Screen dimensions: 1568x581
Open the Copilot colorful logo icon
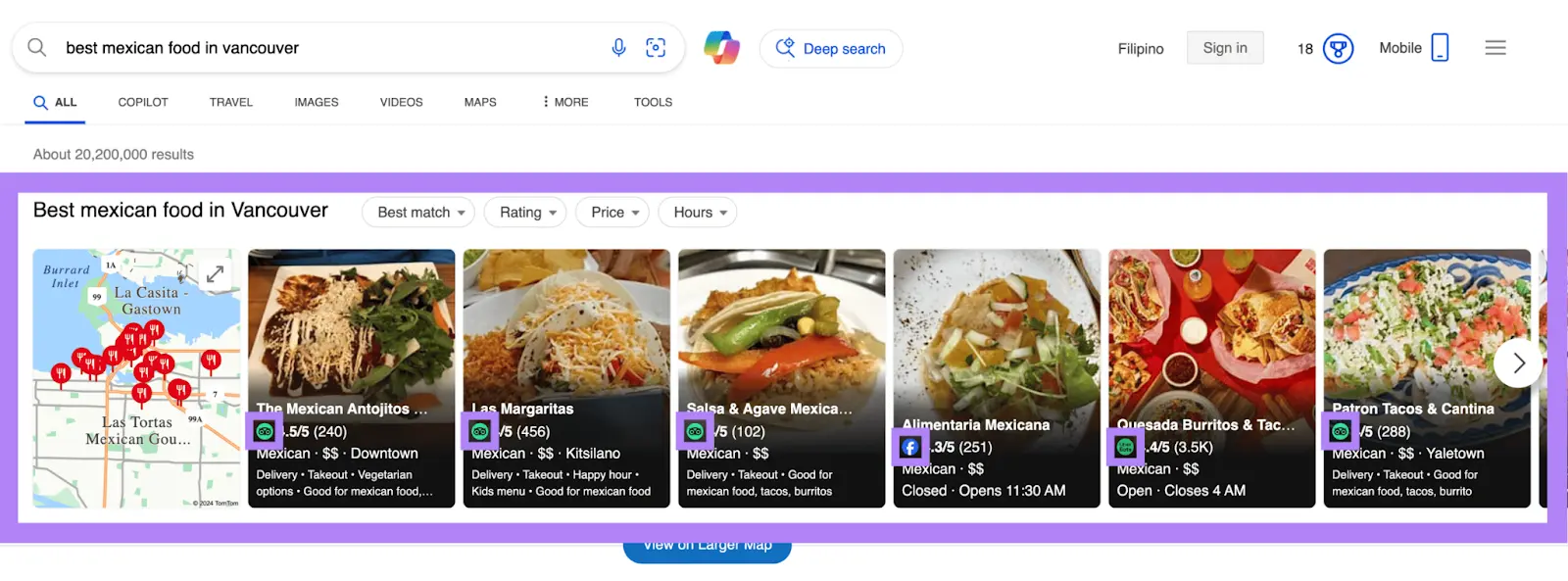click(x=721, y=47)
